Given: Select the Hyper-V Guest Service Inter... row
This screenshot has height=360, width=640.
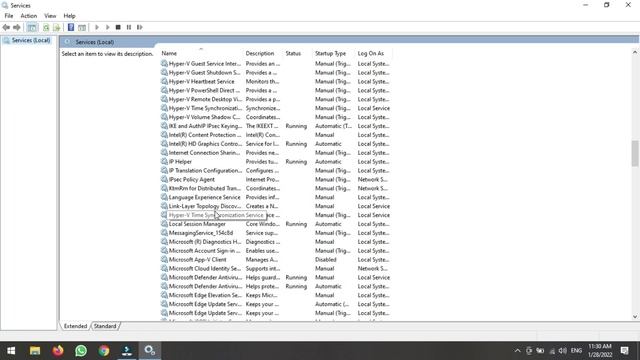Looking at the screenshot, I should coord(275,64).
